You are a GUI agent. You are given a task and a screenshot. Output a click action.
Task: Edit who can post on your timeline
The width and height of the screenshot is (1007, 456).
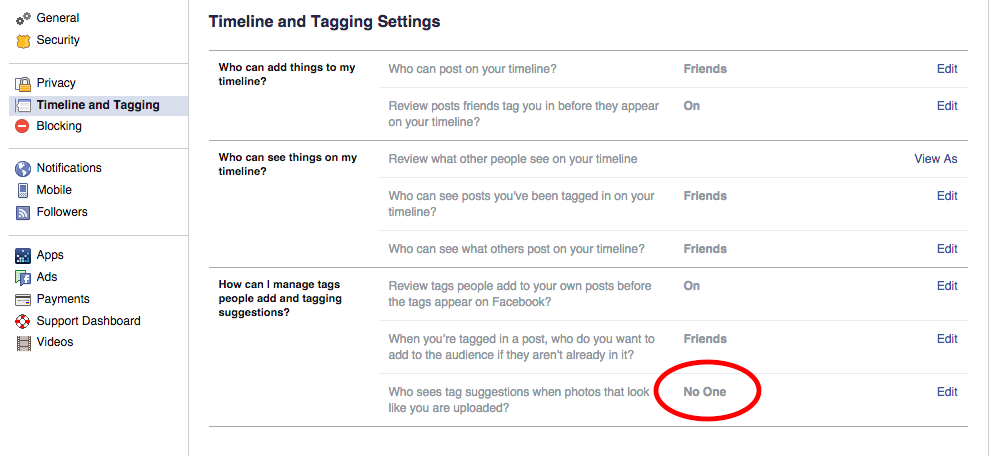coord(946,69)
